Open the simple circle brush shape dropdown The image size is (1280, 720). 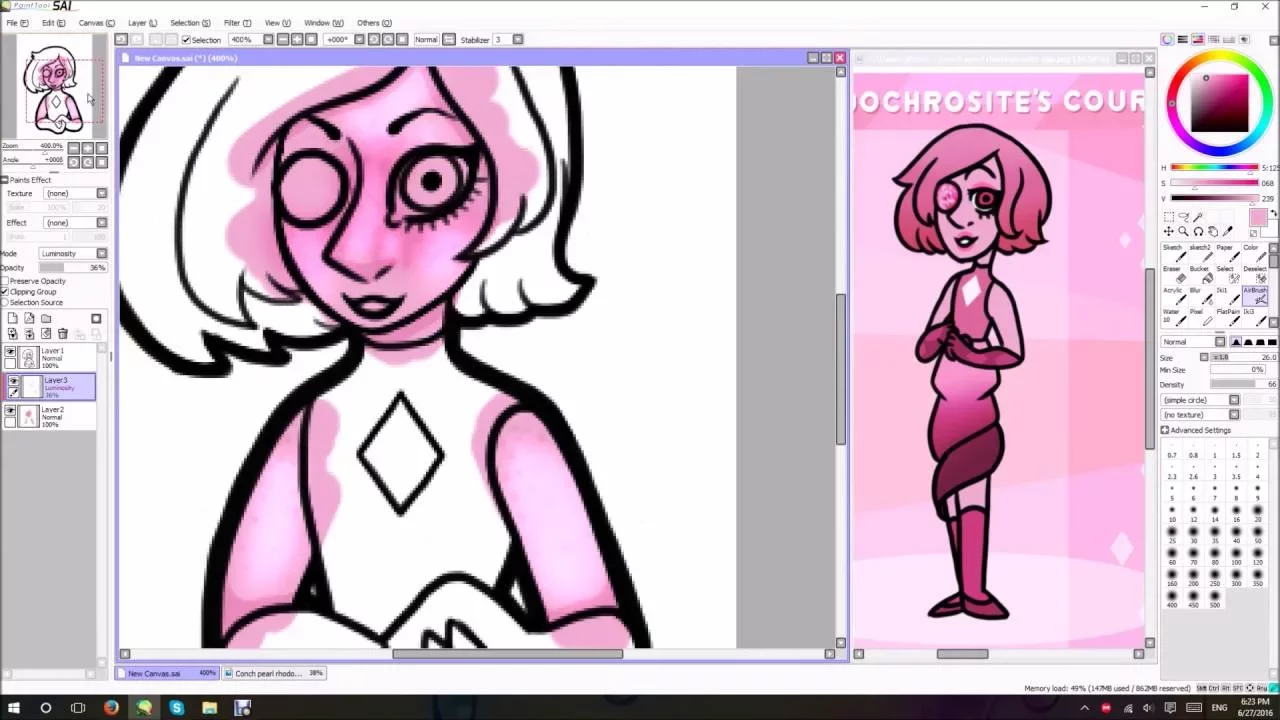point(1200,400)
